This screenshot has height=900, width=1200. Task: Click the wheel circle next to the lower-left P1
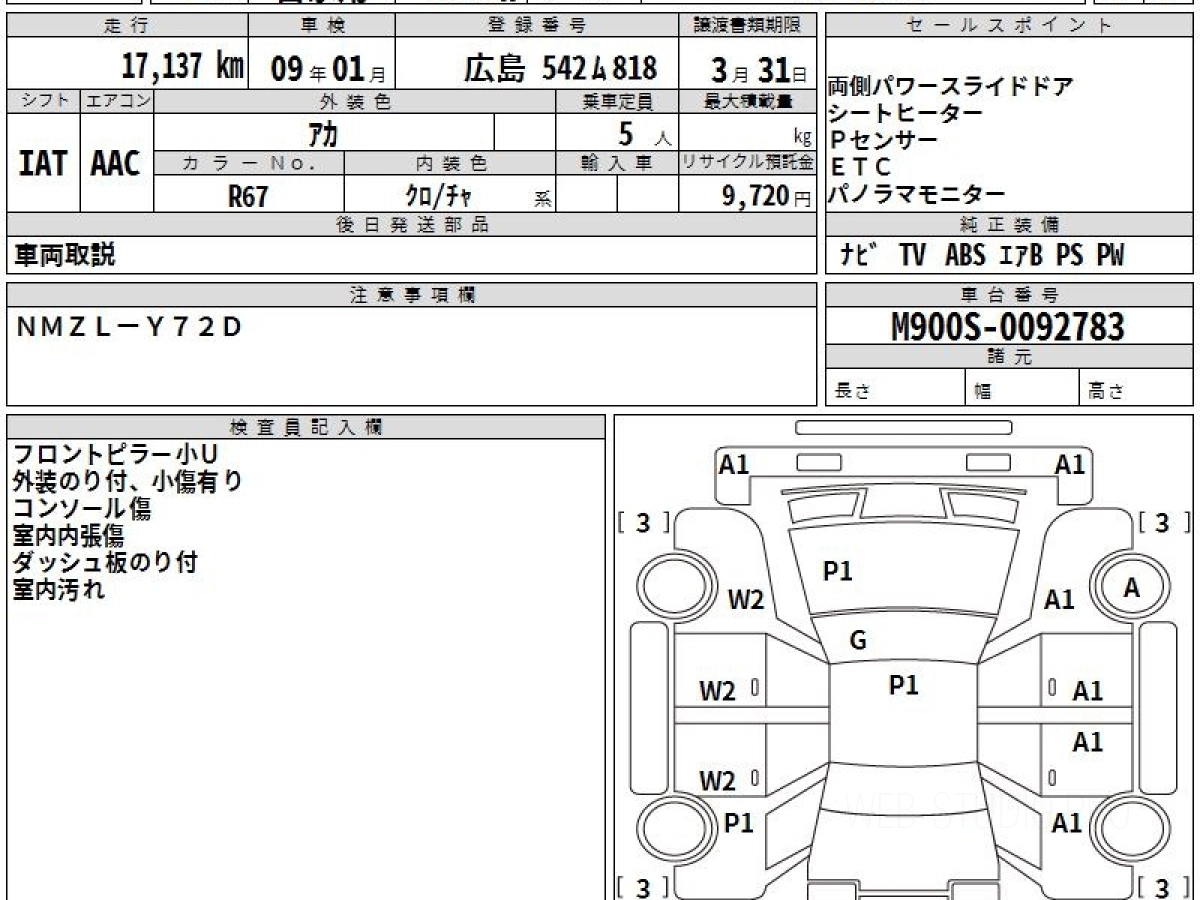pyautogui.click(x=670, y=828)
